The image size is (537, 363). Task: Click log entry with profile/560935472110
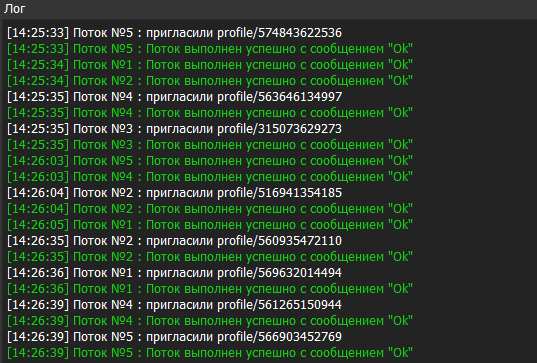[174, 241]
